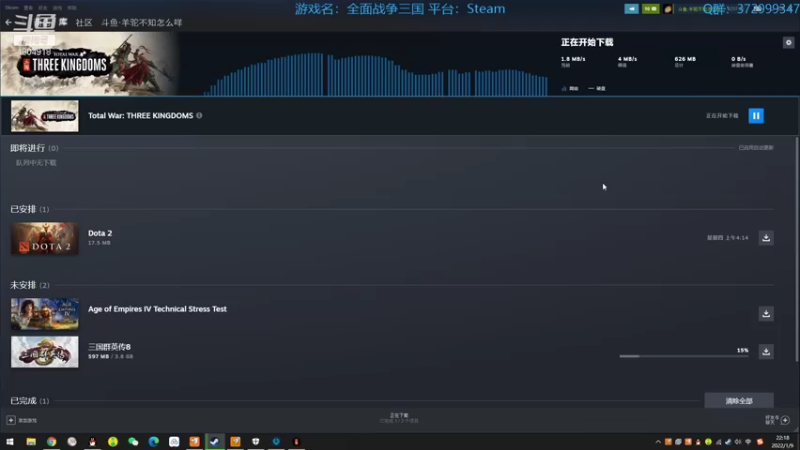Click the 15% progress label for 三国群英传8
The image size is (800, 450).
pyautogui.click(x=742, y=350)
